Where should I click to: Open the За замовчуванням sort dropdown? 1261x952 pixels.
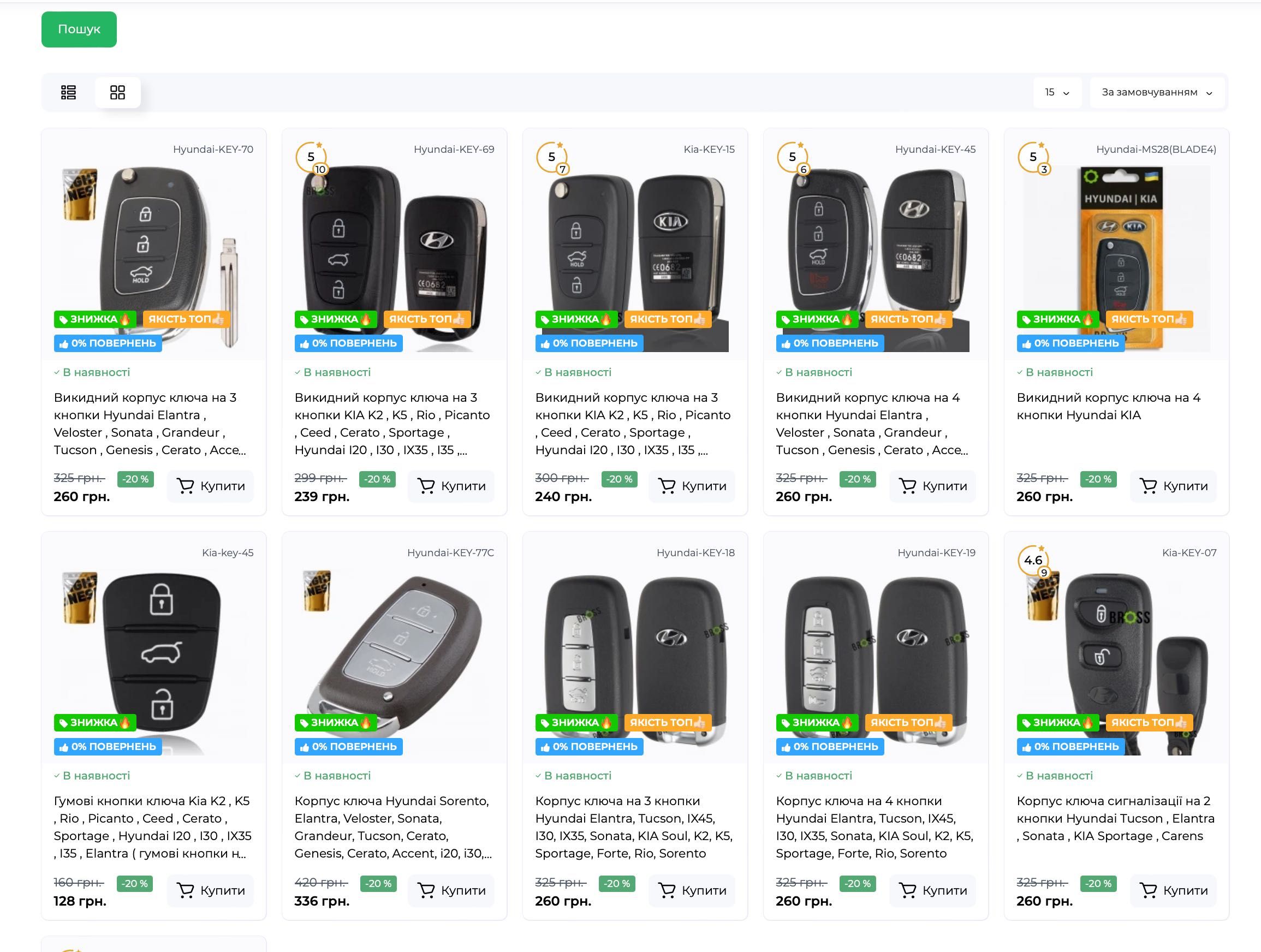(x=1157, y=92)
